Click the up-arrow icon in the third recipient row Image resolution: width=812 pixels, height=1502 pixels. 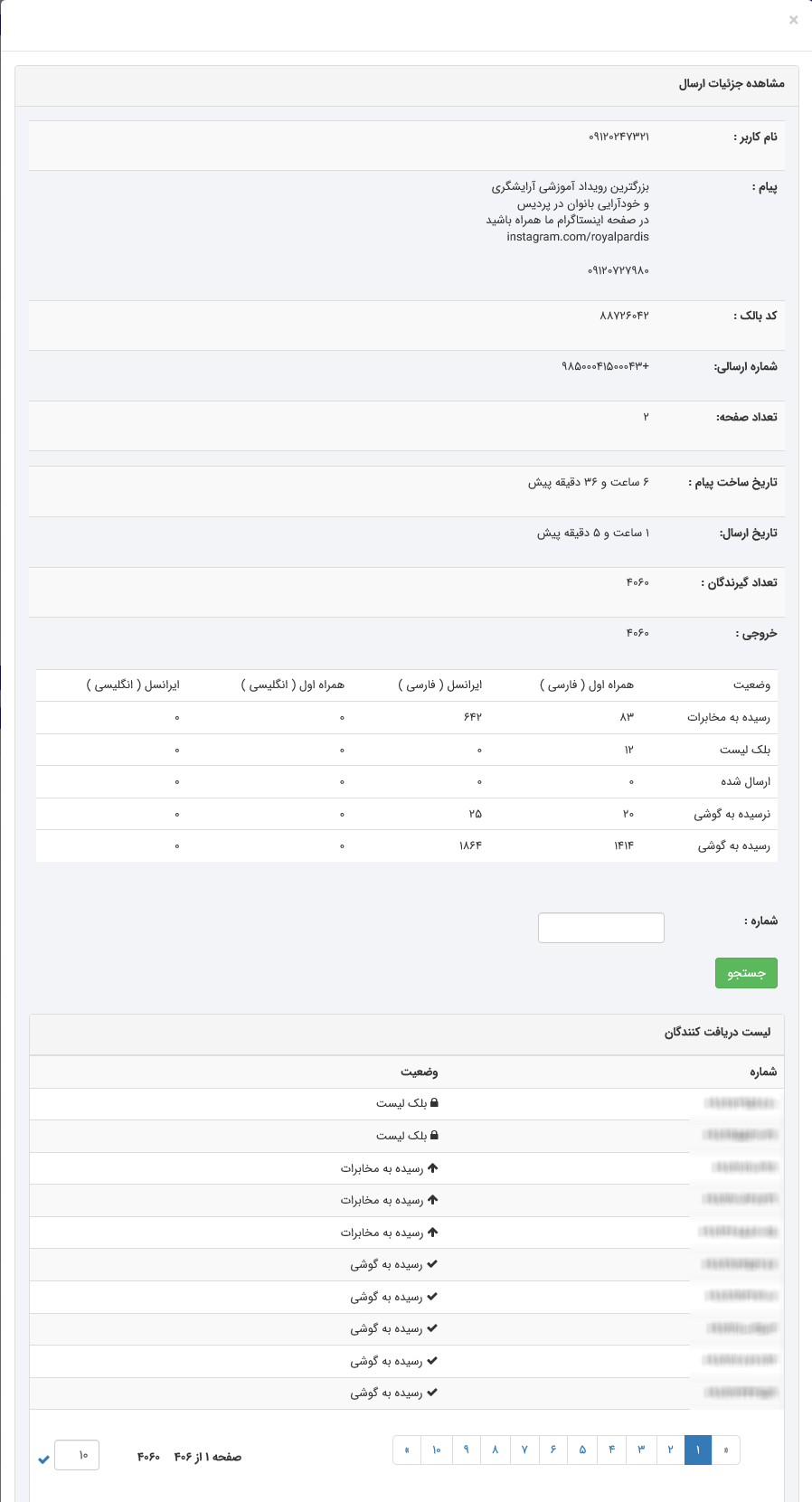[433, 1167]
